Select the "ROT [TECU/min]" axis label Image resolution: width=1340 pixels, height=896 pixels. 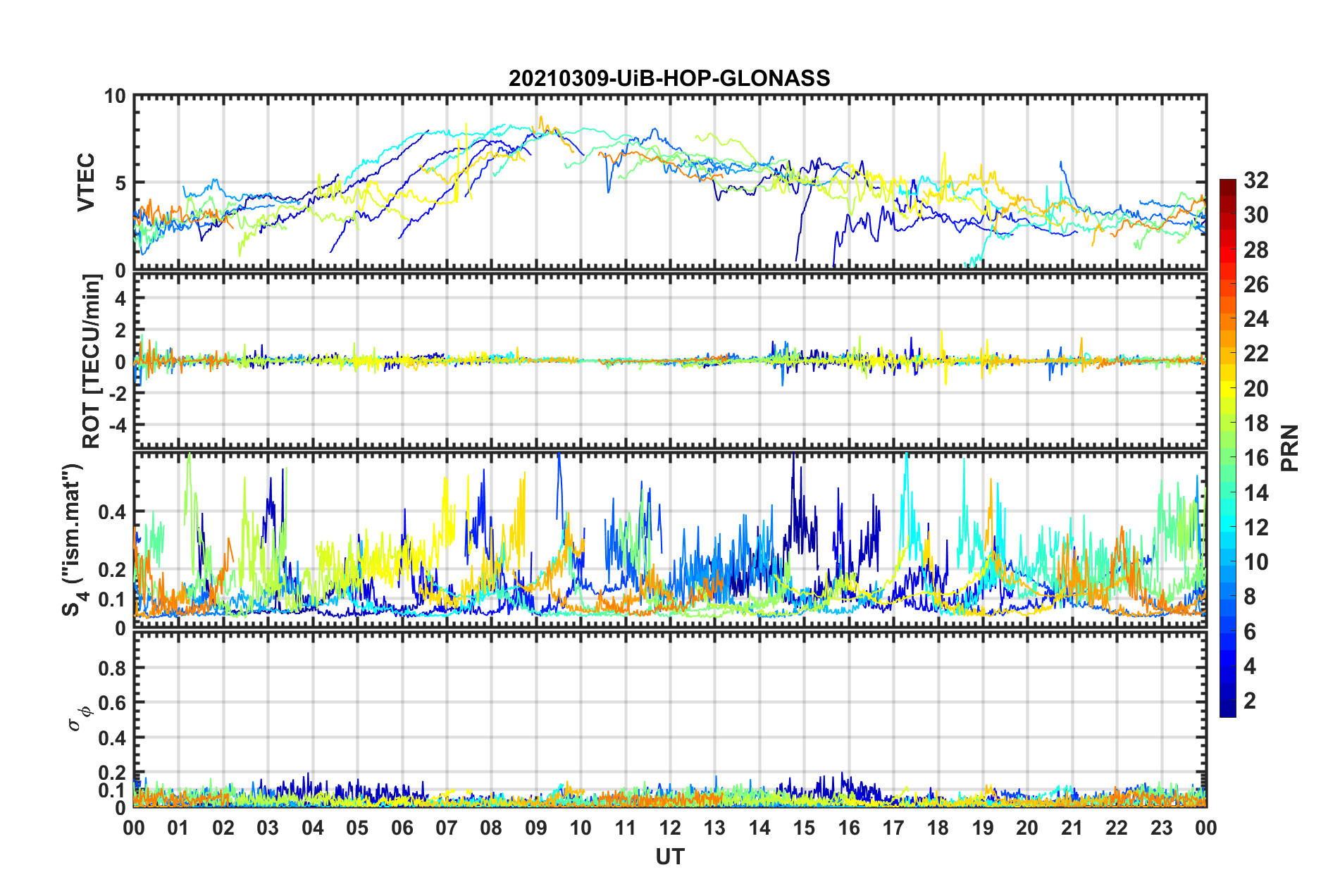tap(91, 361)
